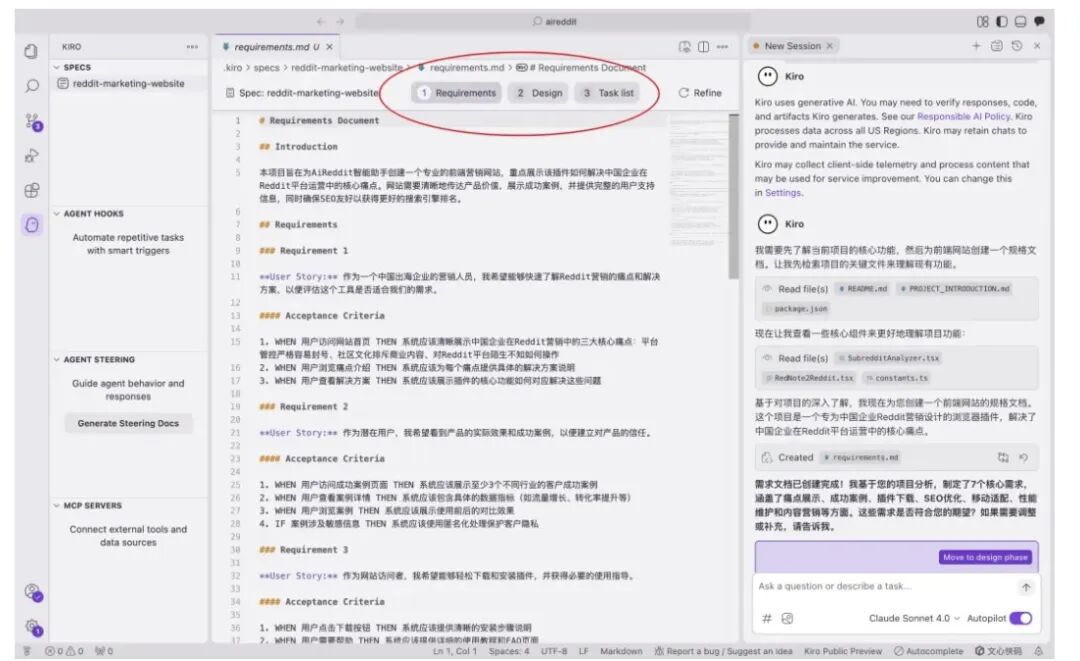Attach image icon in chat input

pyautogui.click(x=787, y=618)
